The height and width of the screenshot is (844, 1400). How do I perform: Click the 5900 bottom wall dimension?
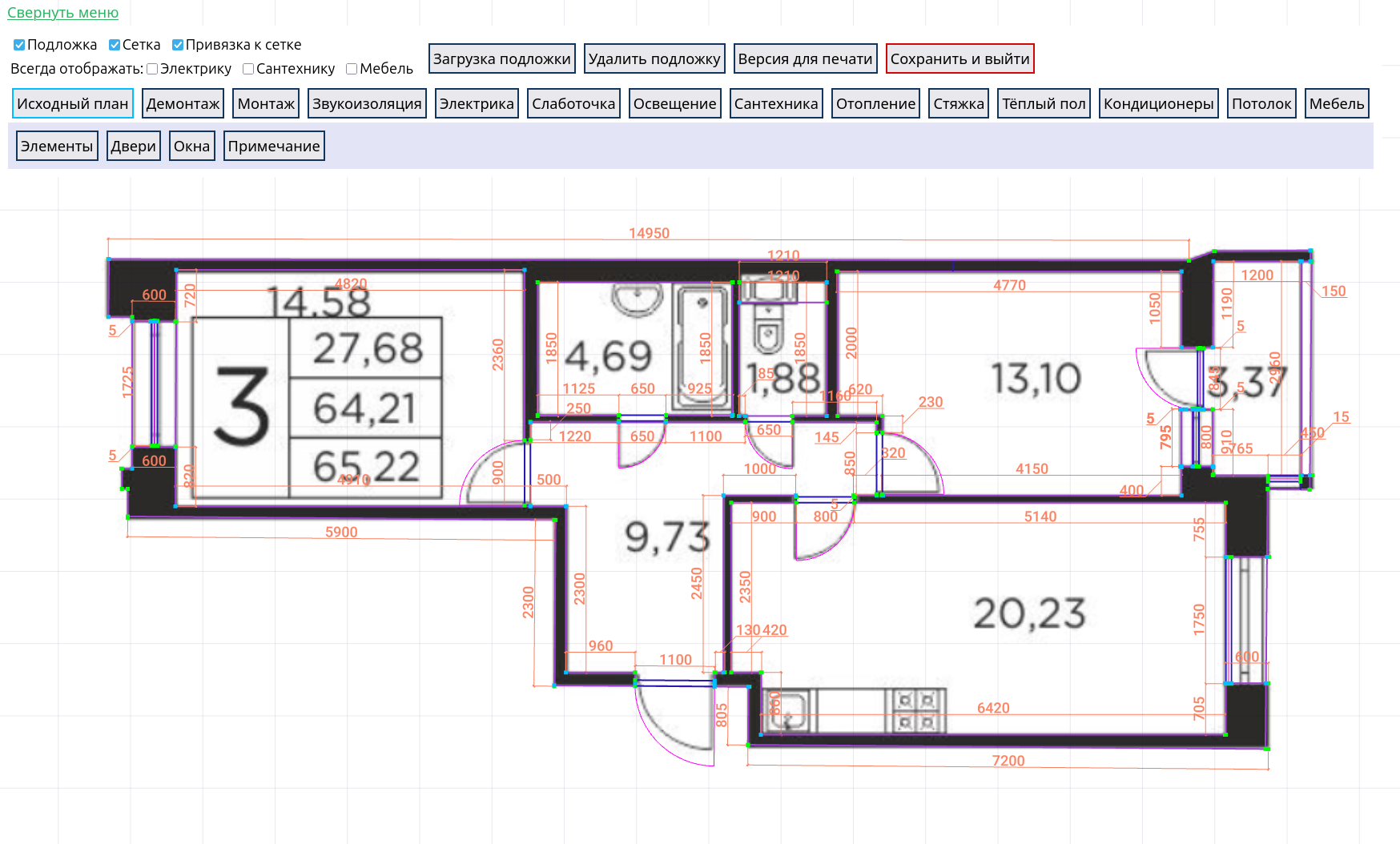[341, 532]
